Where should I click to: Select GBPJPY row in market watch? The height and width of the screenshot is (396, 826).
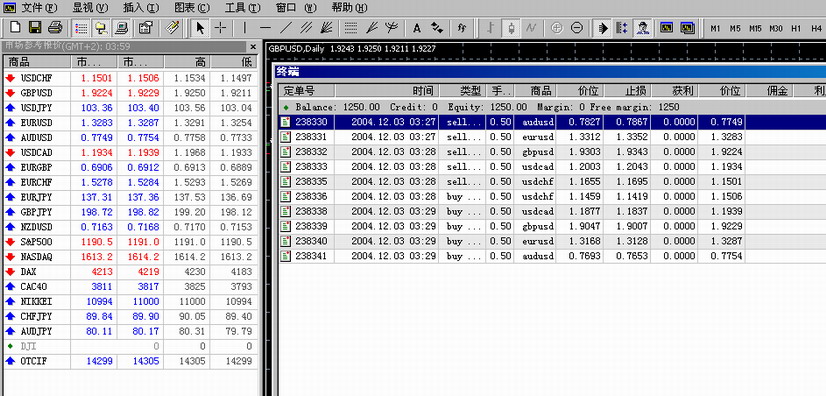pos(130,212)
